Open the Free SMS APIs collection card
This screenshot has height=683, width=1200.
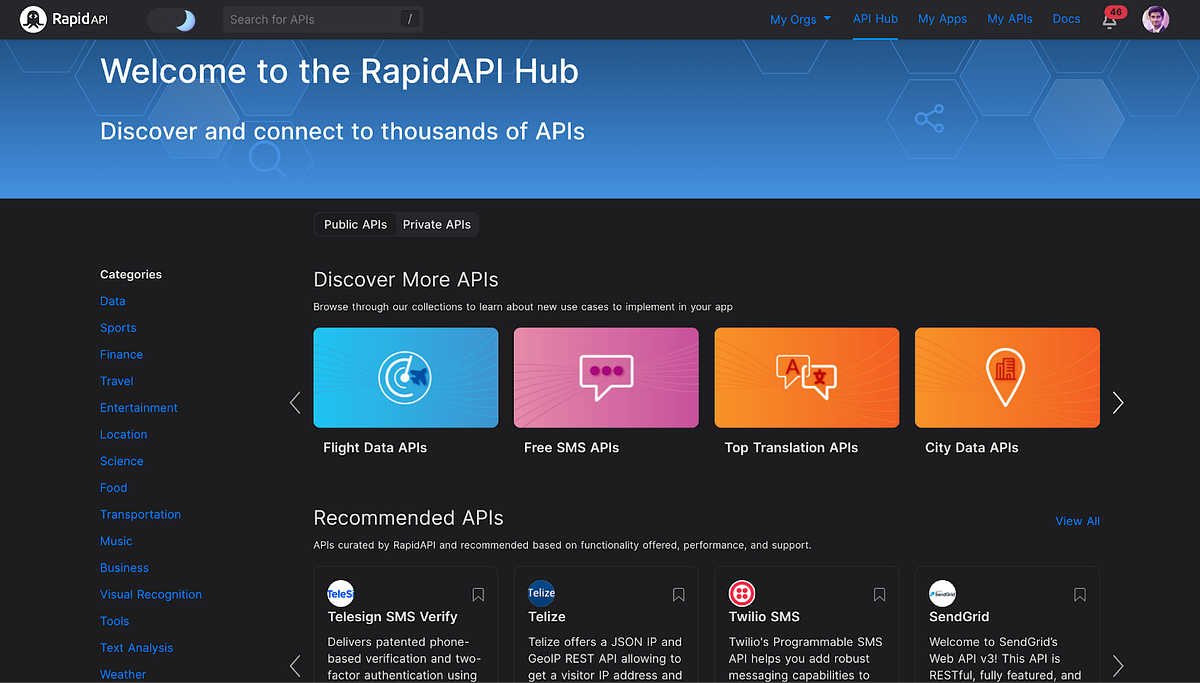(606, 377)
